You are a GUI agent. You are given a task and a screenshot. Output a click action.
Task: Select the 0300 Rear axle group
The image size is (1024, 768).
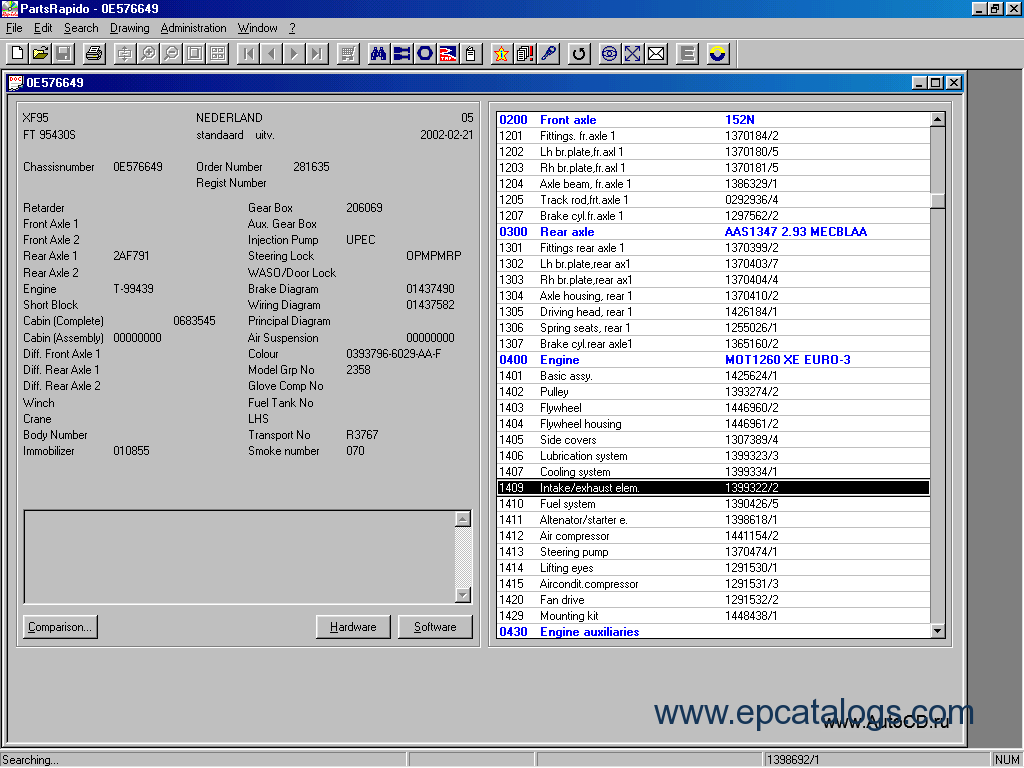[713, 232]
